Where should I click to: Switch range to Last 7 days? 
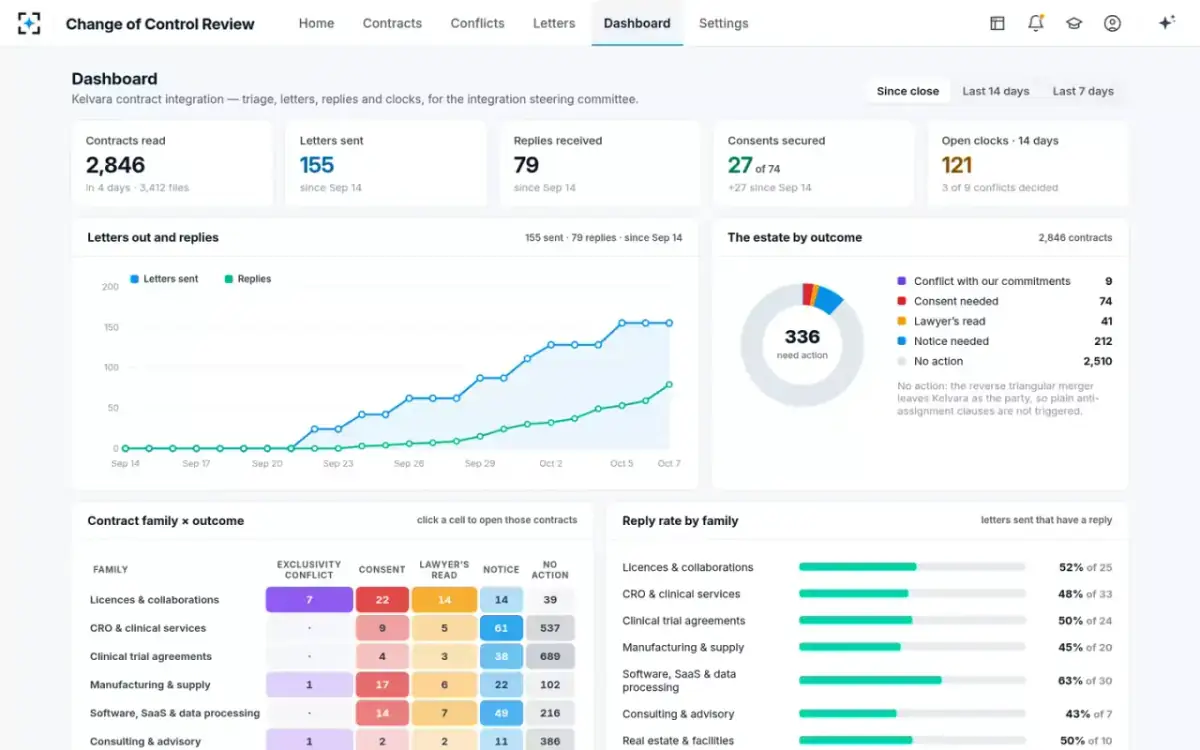click(x=1083, y=91)
